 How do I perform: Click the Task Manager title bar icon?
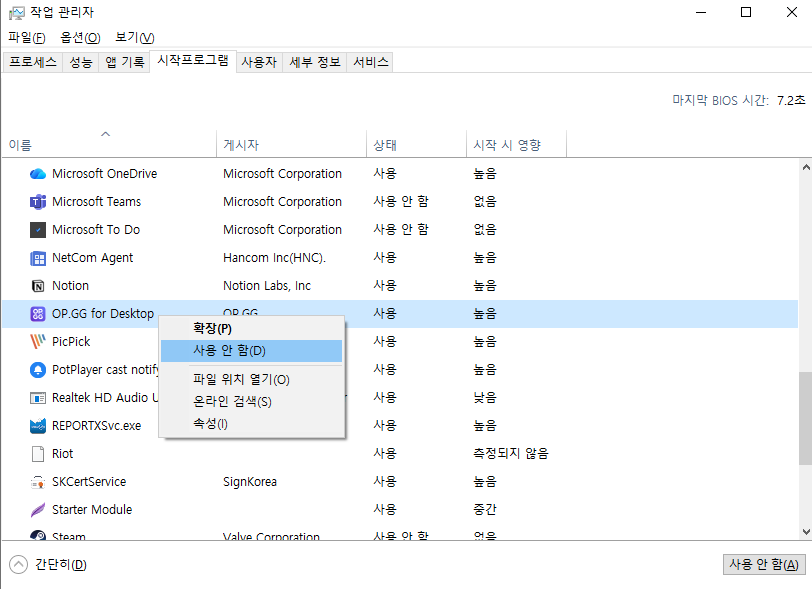click(x=17, y=12)
